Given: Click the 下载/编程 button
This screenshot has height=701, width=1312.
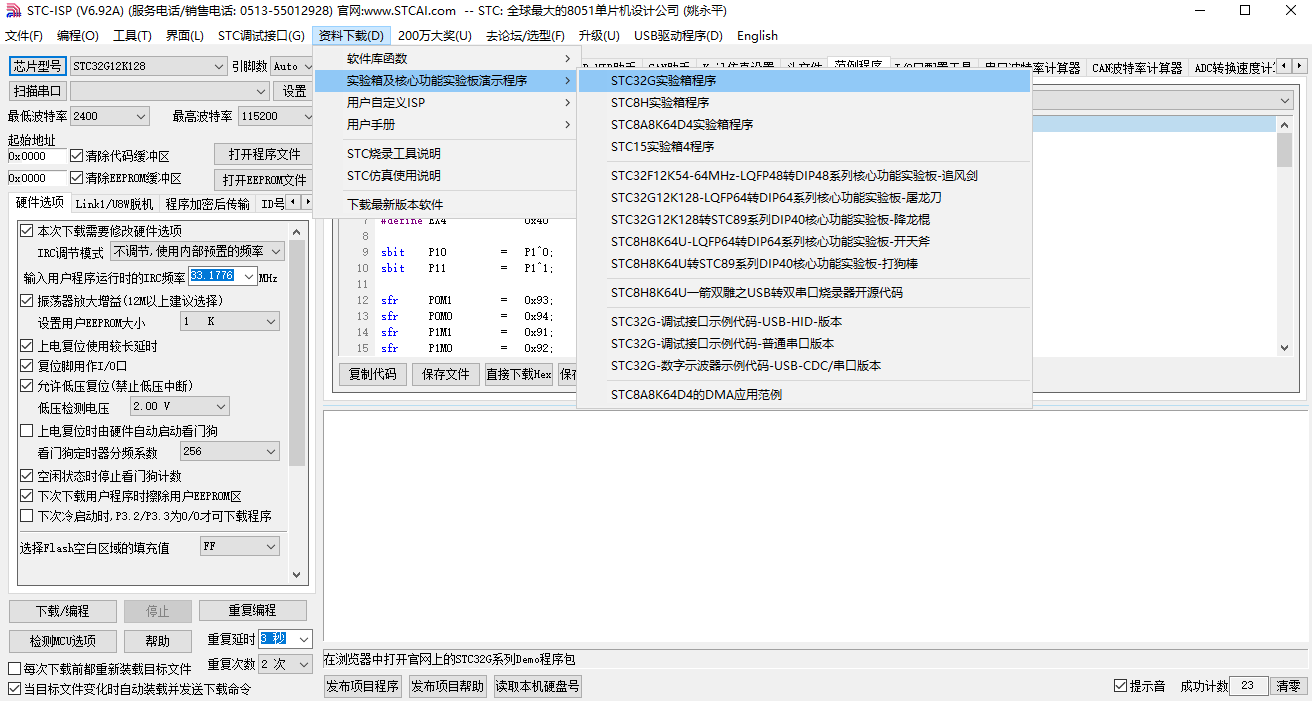Looking at the screenshot, I should [x=62, y=611].
